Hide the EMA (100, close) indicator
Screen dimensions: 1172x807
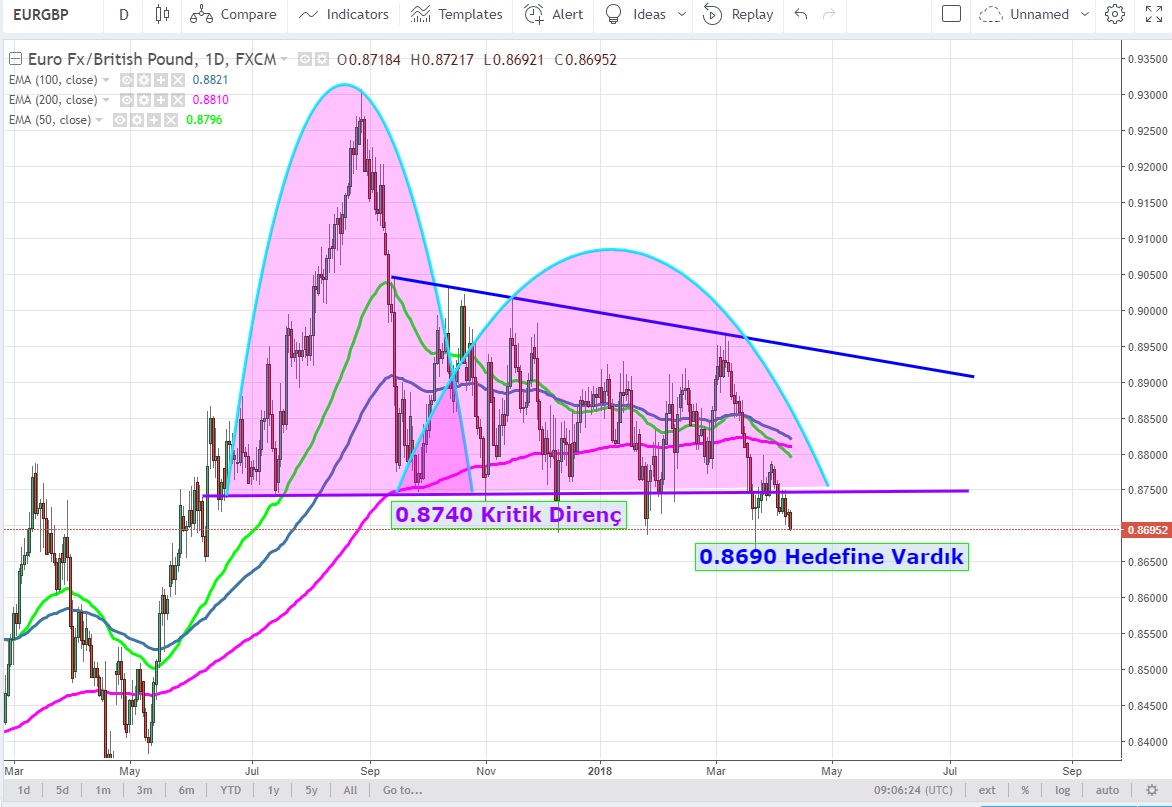click(126, 80)
